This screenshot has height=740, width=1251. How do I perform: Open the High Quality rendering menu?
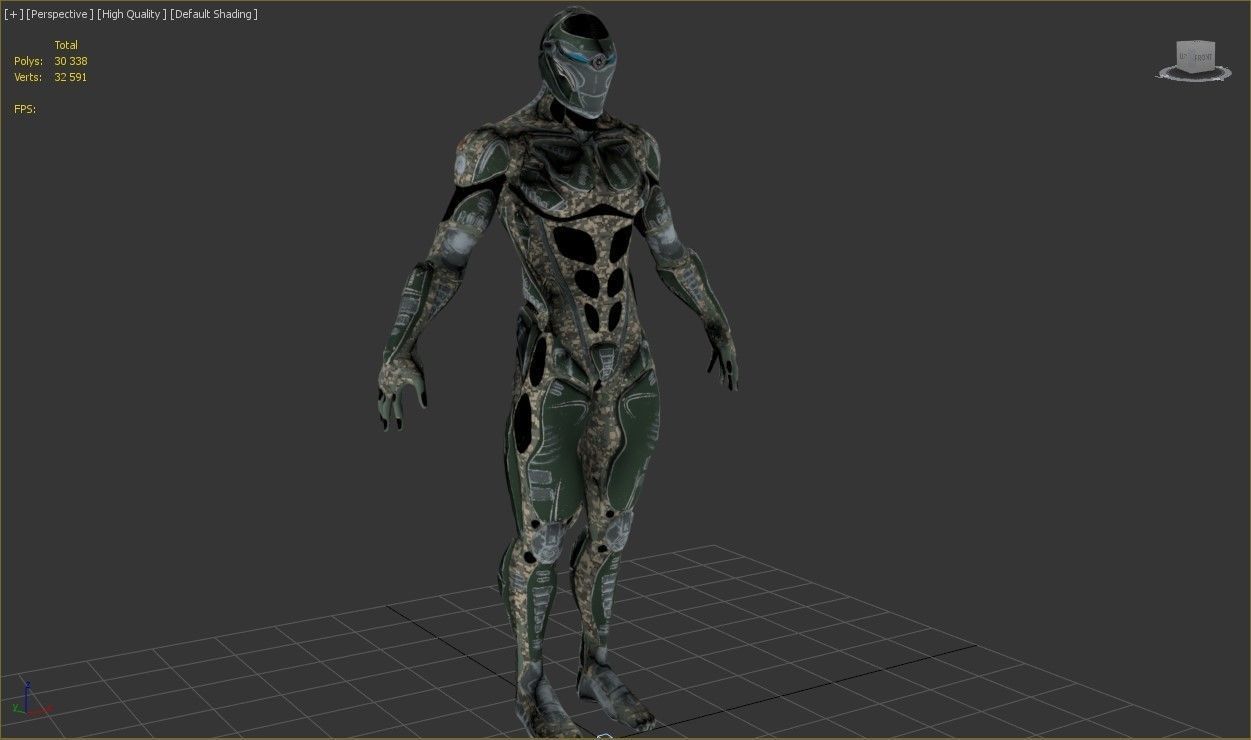(132, 14)
